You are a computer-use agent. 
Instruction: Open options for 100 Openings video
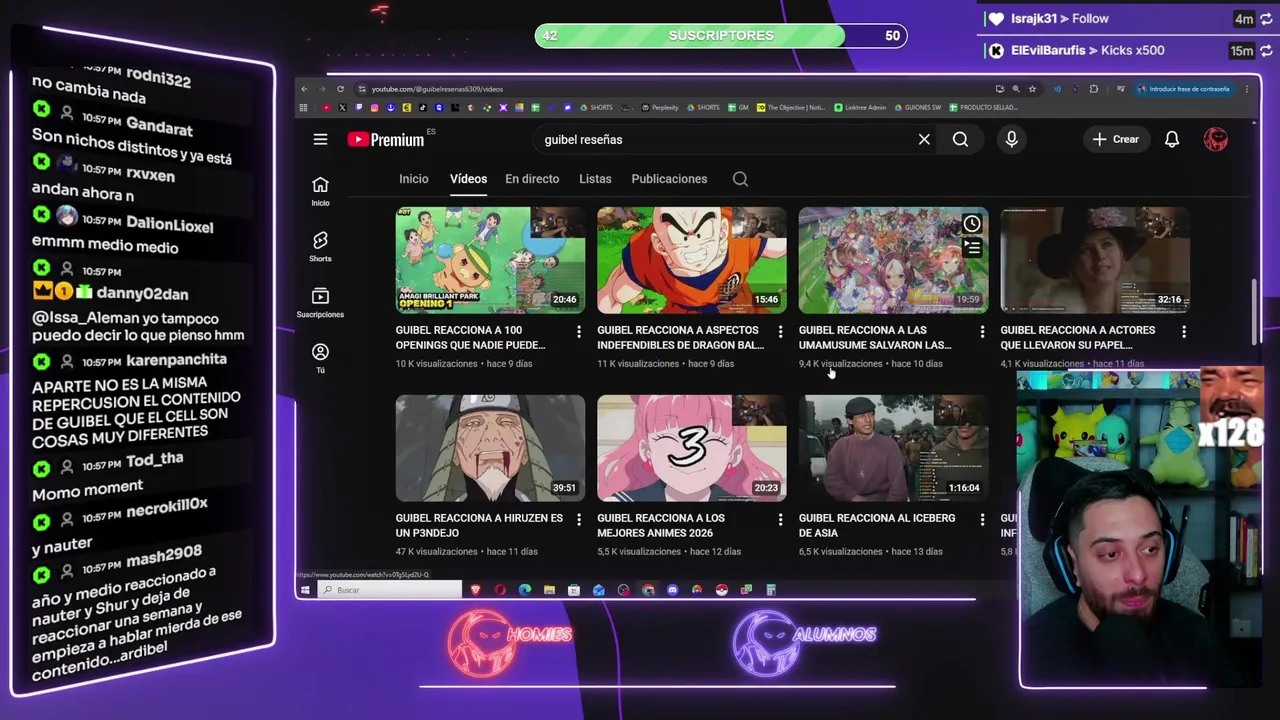[578, 331]
